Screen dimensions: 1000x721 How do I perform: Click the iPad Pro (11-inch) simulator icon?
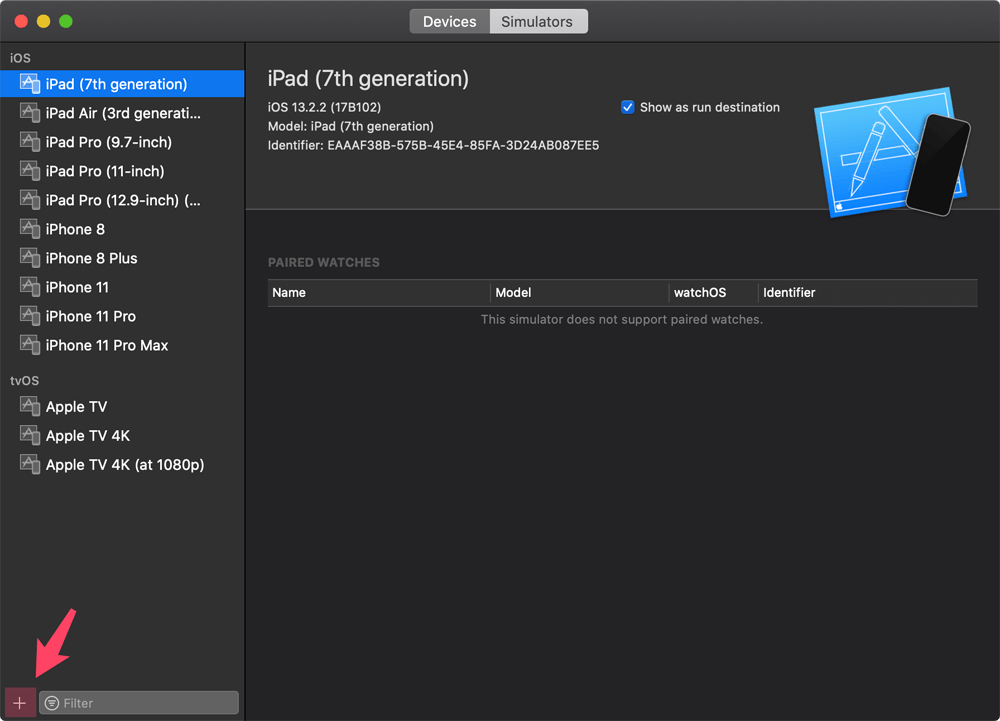point(30,171)
